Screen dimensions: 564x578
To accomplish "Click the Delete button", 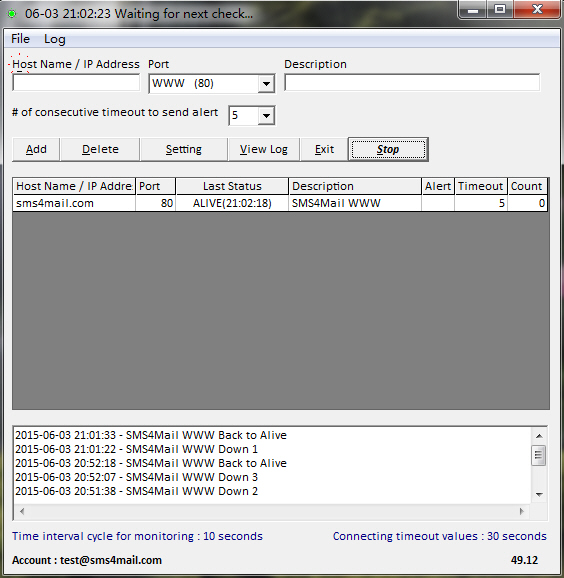I will (100, 149).
